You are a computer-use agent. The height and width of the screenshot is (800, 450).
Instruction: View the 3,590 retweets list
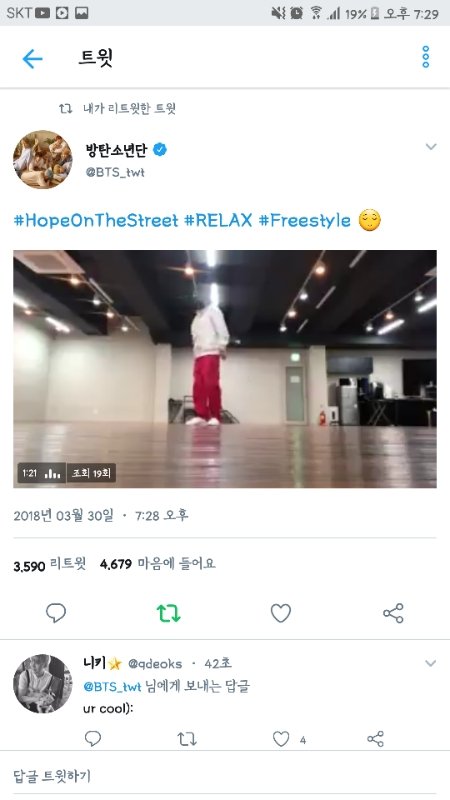(x=50, y=564)
